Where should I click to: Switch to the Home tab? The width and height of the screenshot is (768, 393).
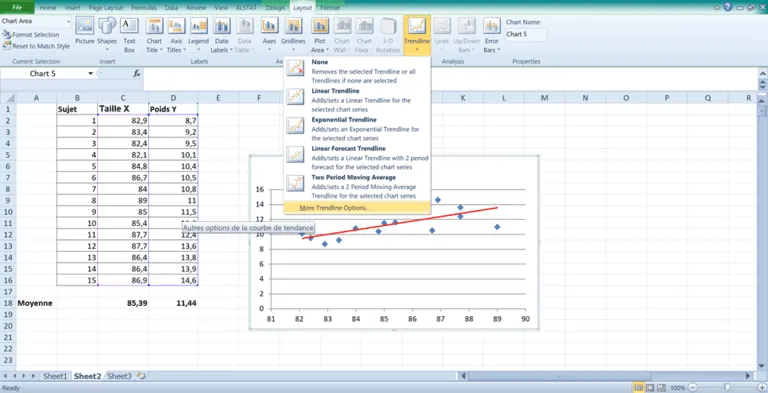click(x=48, y=8)
